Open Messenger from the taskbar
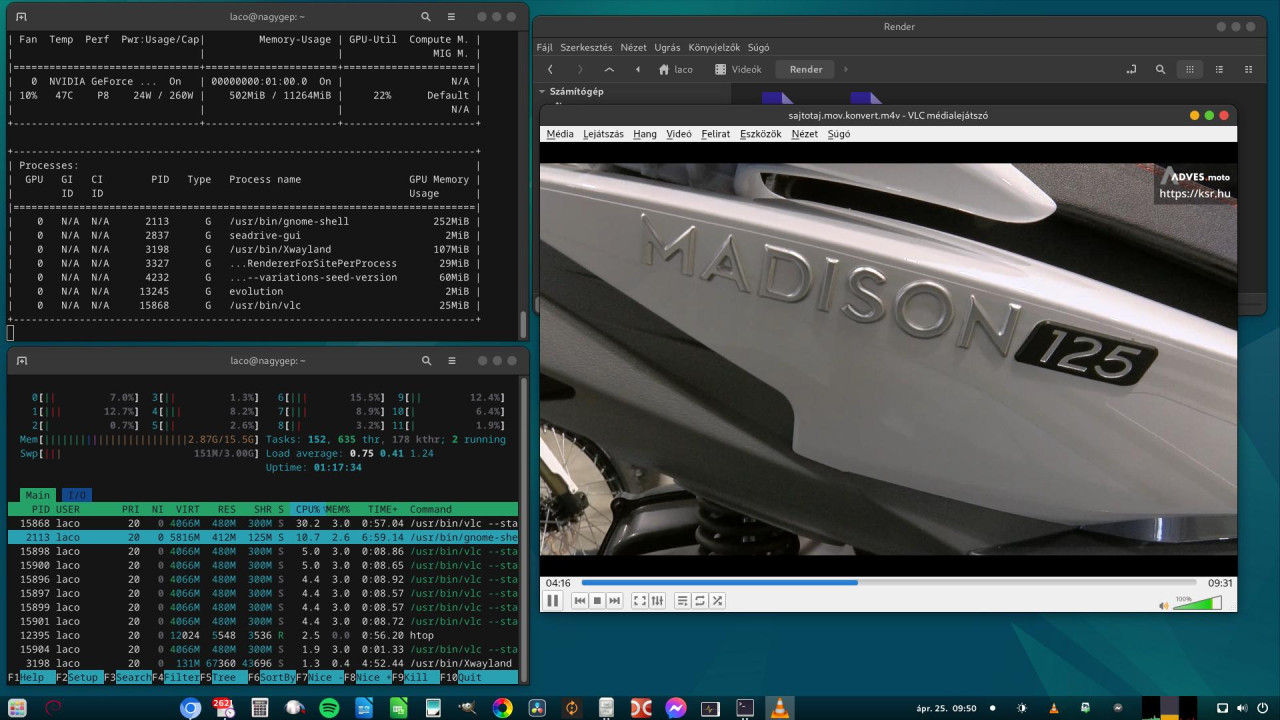 676,708
